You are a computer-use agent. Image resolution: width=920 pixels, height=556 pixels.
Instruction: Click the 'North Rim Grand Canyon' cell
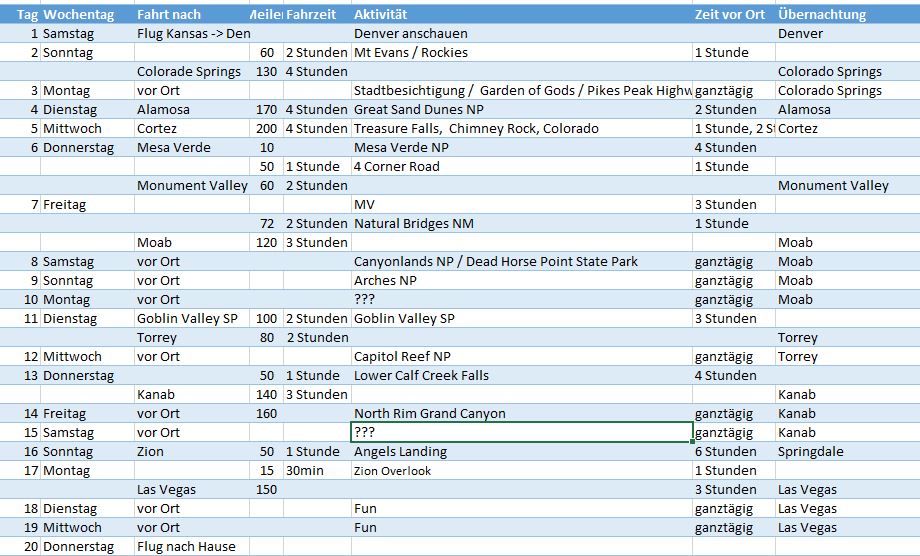click(430, 414)
